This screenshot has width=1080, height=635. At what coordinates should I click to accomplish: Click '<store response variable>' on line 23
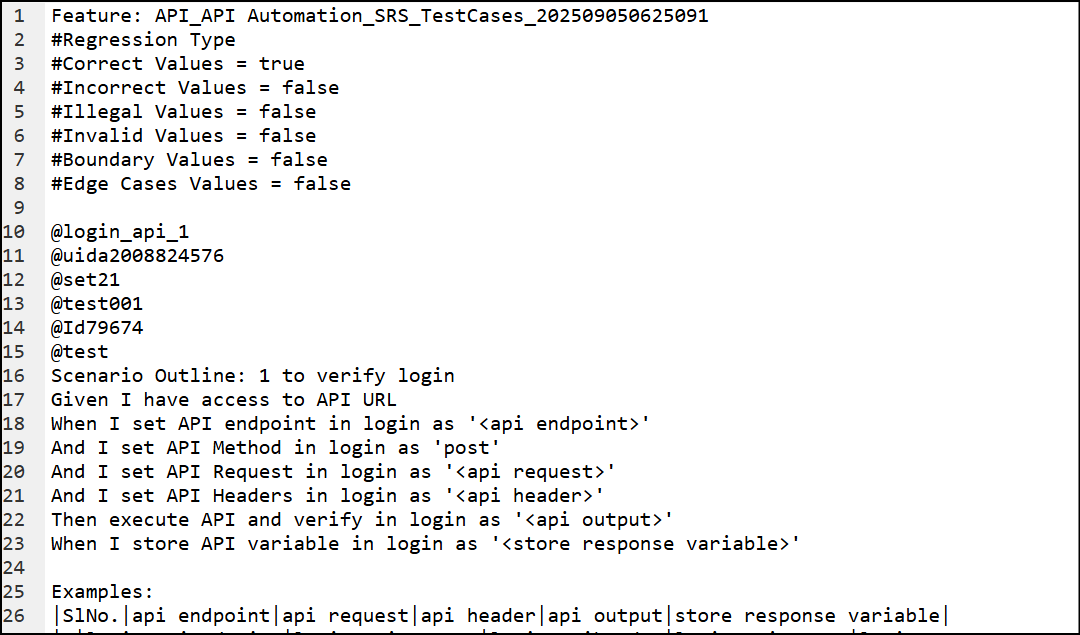(x=645, y=544)
